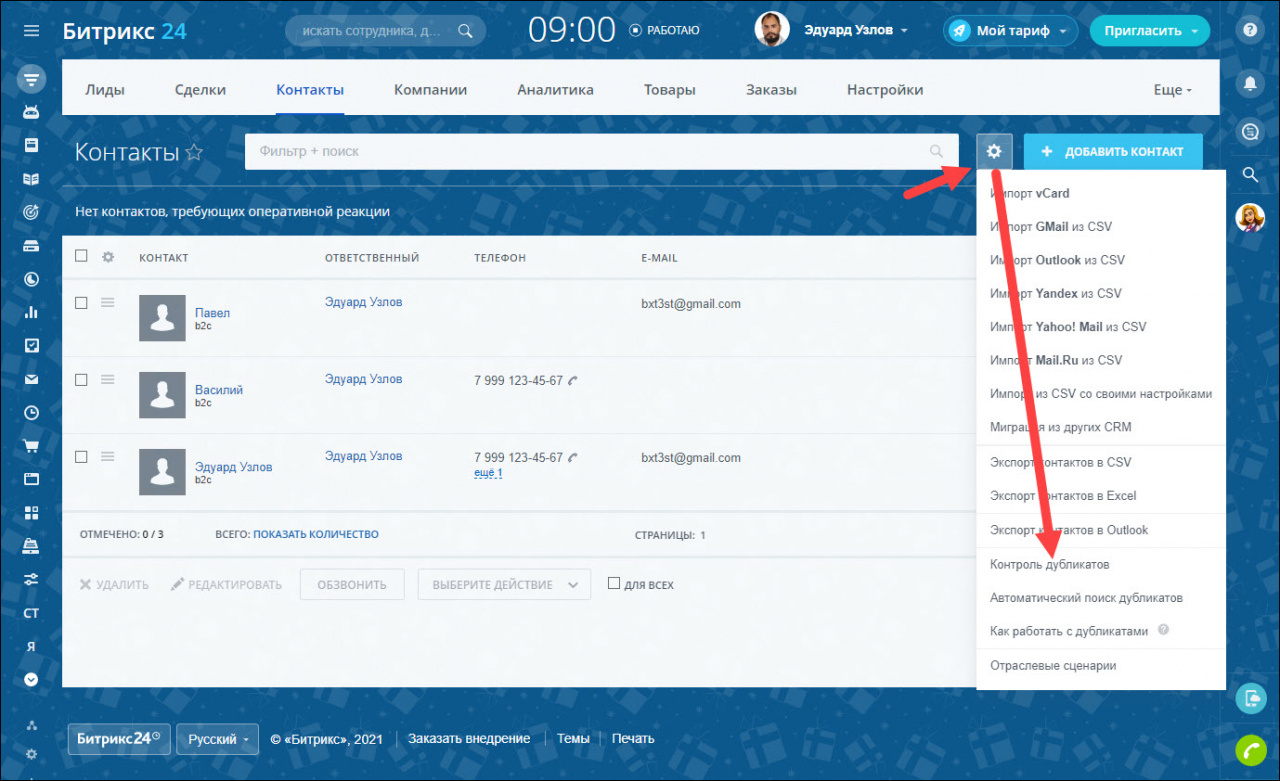Open the bar chart icon in sidebar

click(x=31, y=312)
